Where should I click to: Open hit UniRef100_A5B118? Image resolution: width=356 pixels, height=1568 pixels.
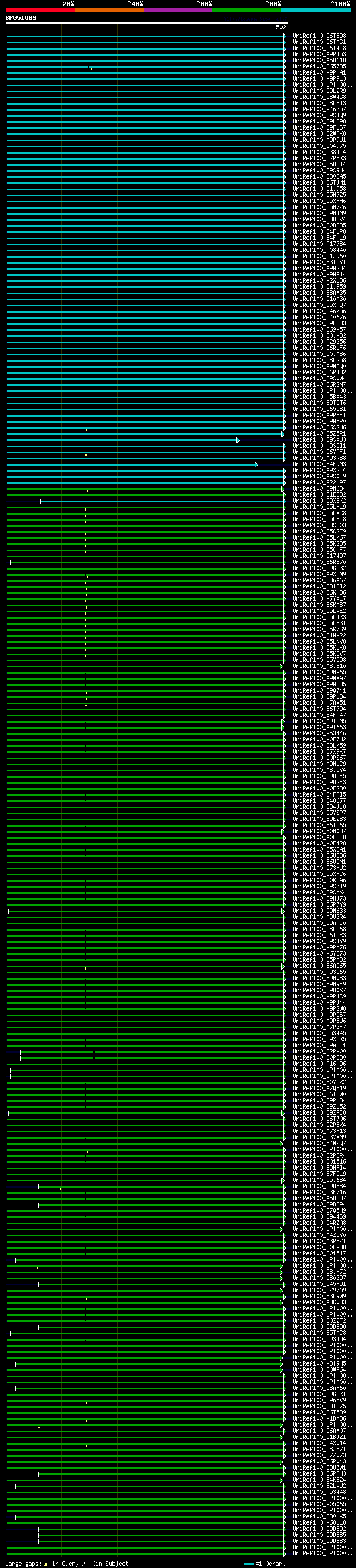(319, 60)
